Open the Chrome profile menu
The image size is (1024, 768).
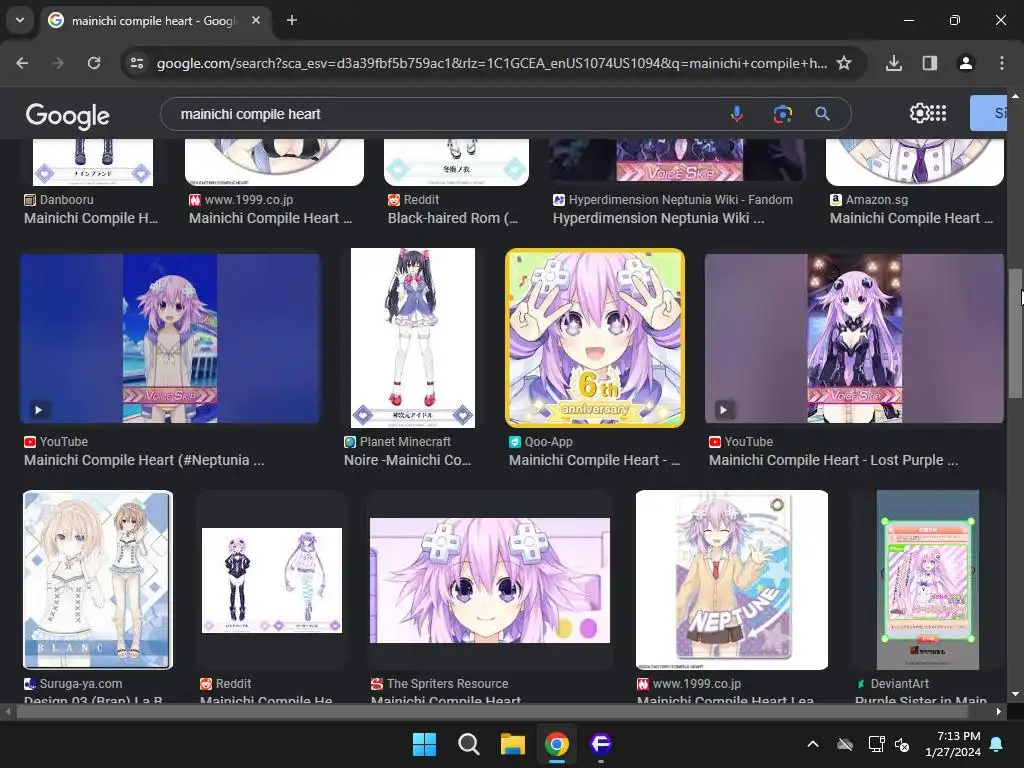point(966,63)
